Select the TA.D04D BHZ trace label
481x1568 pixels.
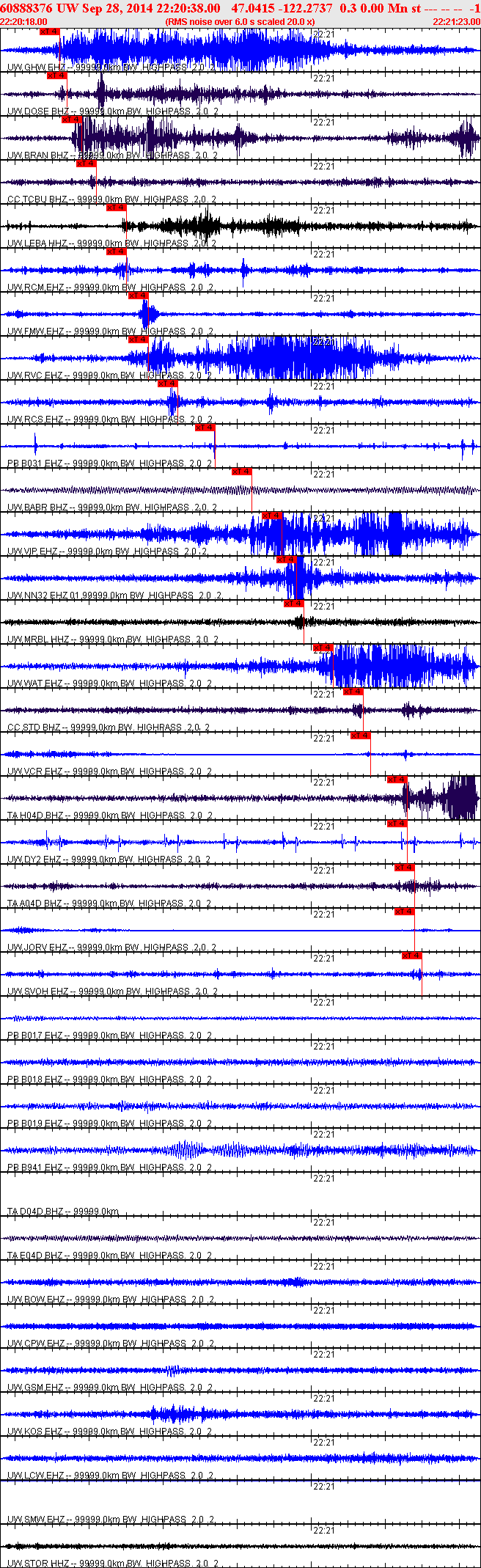coord(63,1212)
